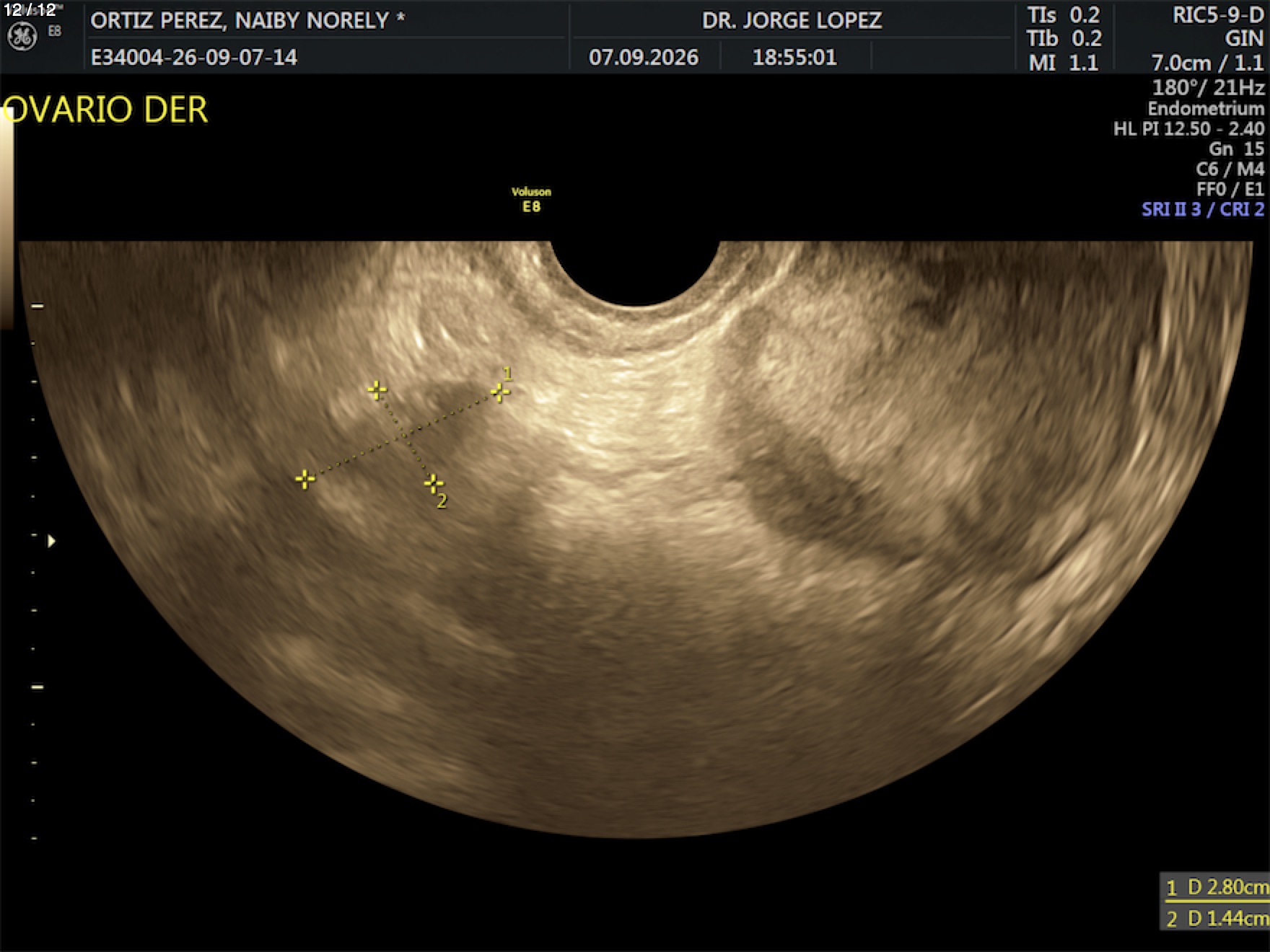Select caliper marker labeled 1
This screenshot has height=952, width=1270.
500,392
